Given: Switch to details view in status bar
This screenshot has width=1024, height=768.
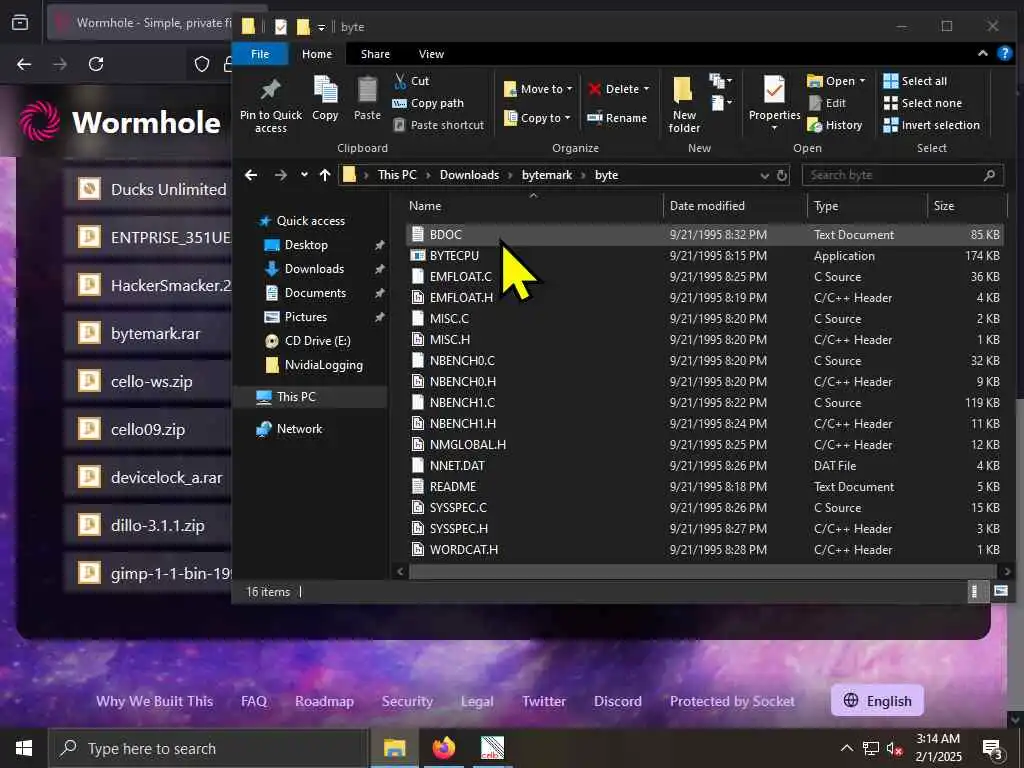Looking at the screenshot, I should click(974, 591).
